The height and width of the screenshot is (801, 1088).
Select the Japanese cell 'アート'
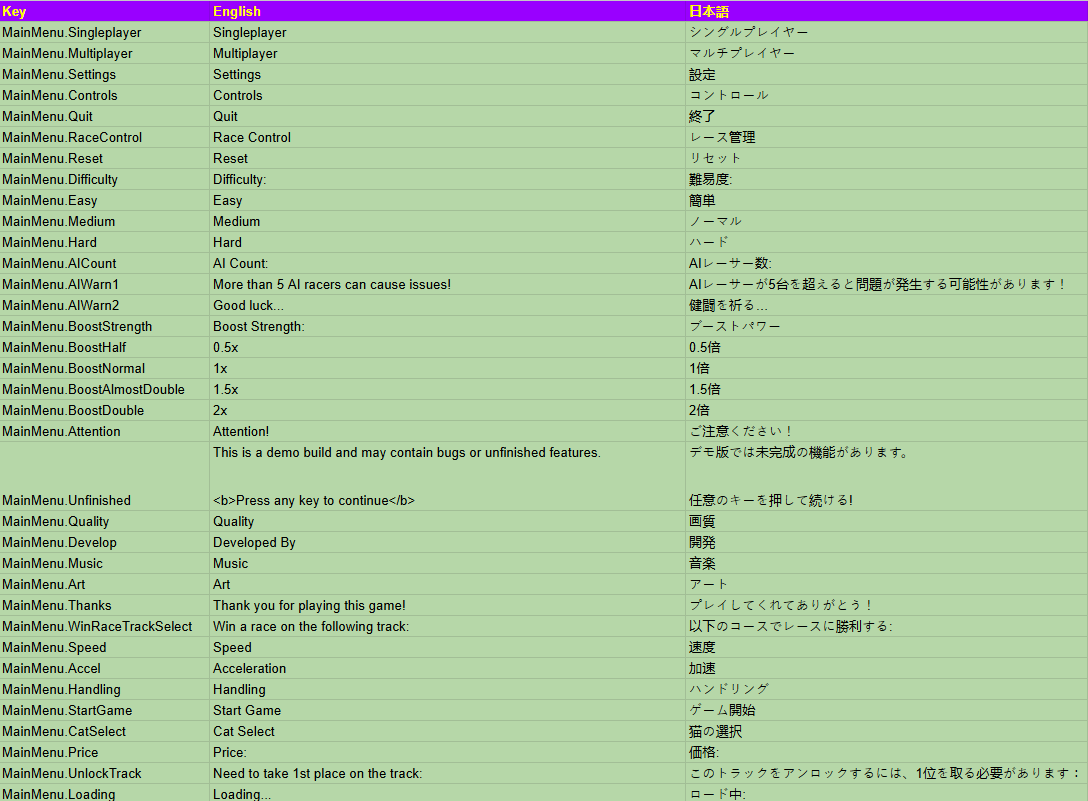click(x=887, y=584)
